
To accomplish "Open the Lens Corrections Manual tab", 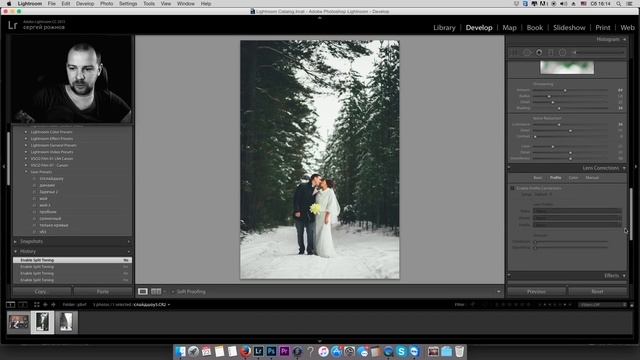I will click(592, 178).
